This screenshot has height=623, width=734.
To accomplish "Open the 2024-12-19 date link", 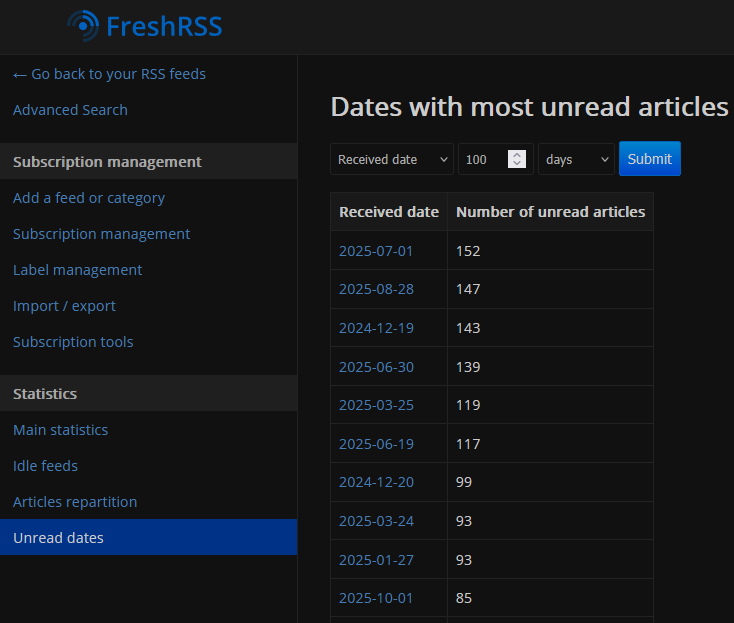I will [376, 328].
